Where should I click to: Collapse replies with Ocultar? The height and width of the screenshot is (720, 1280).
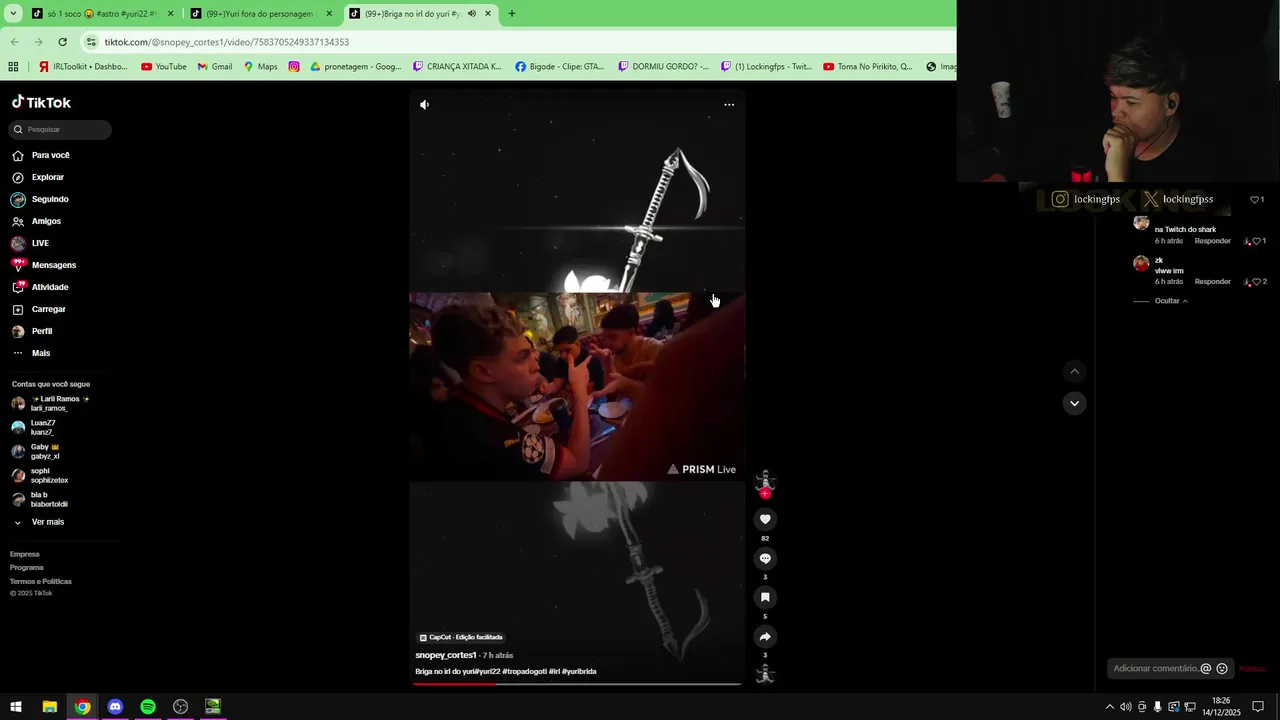[1171, 301]
